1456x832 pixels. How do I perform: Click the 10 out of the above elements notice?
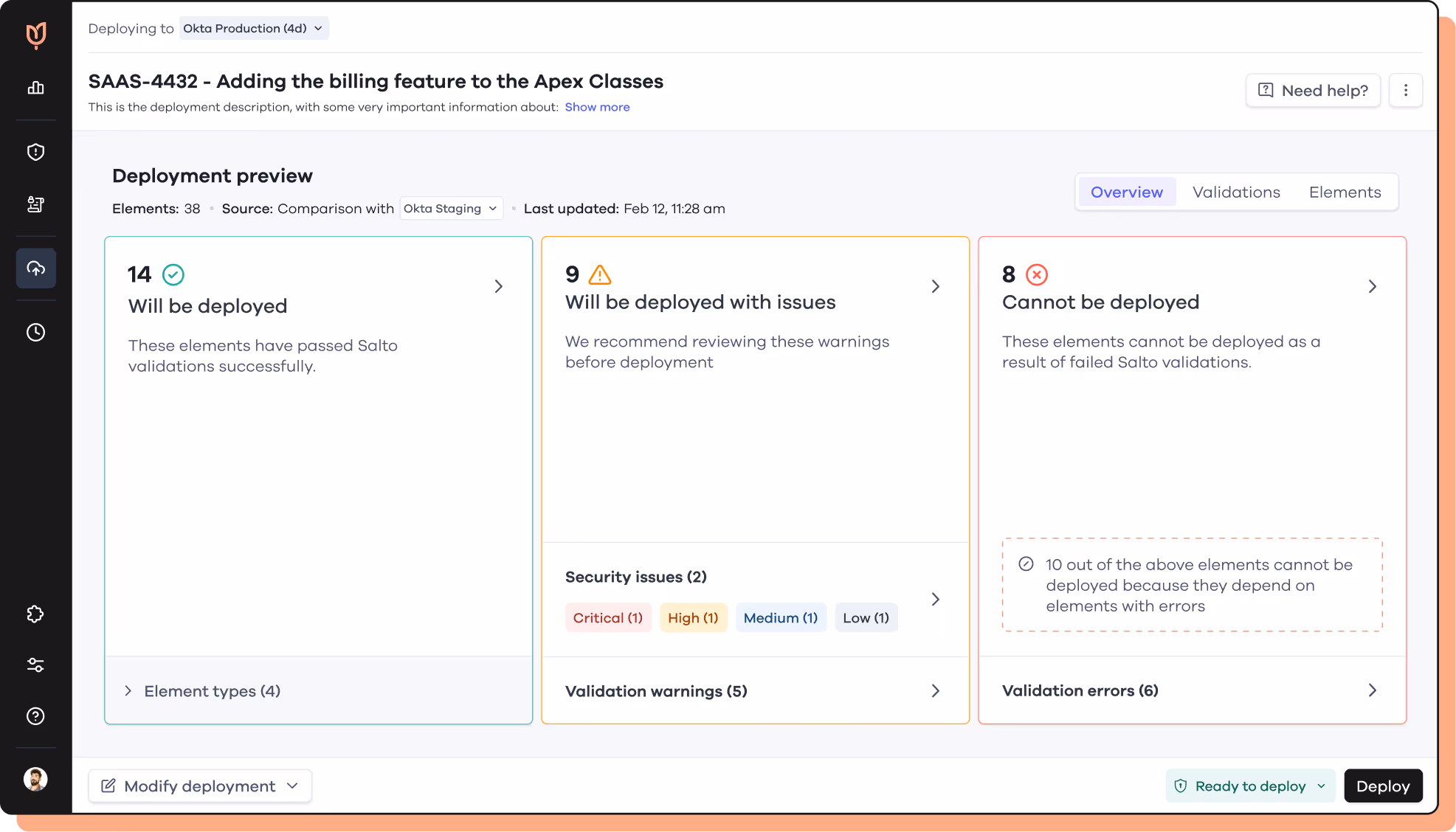pyautogui.click(x=1192, y=585)
